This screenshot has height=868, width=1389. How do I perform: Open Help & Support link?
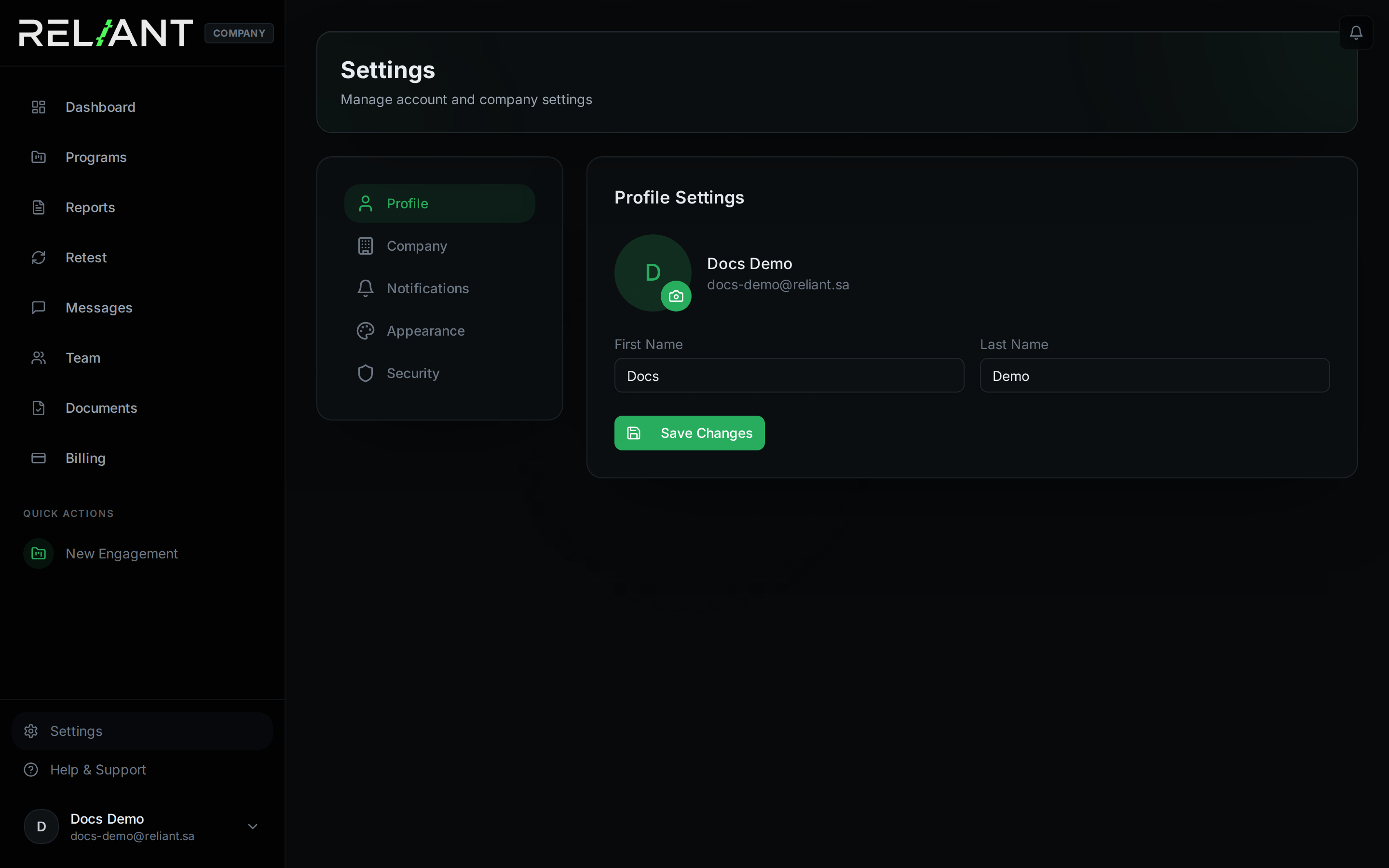click(142, 769)
